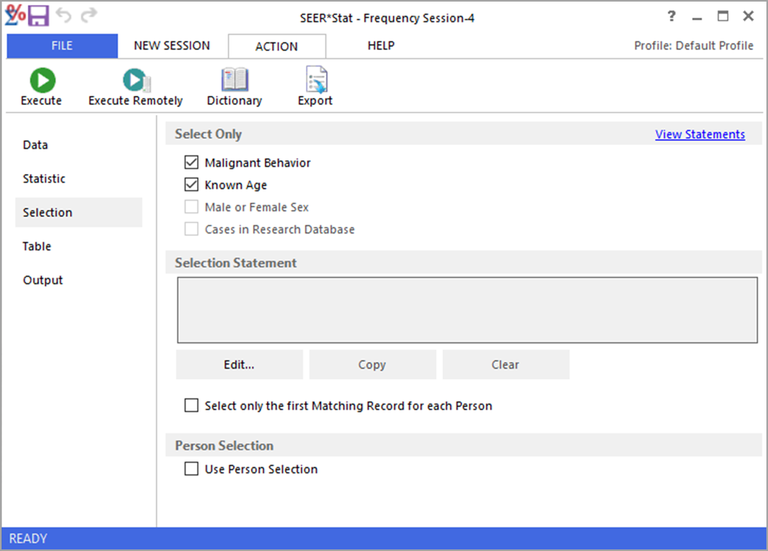This screenshot has height=551, width=768.
Task: Open the FILE menu
Action: click(x=62, y=46)
